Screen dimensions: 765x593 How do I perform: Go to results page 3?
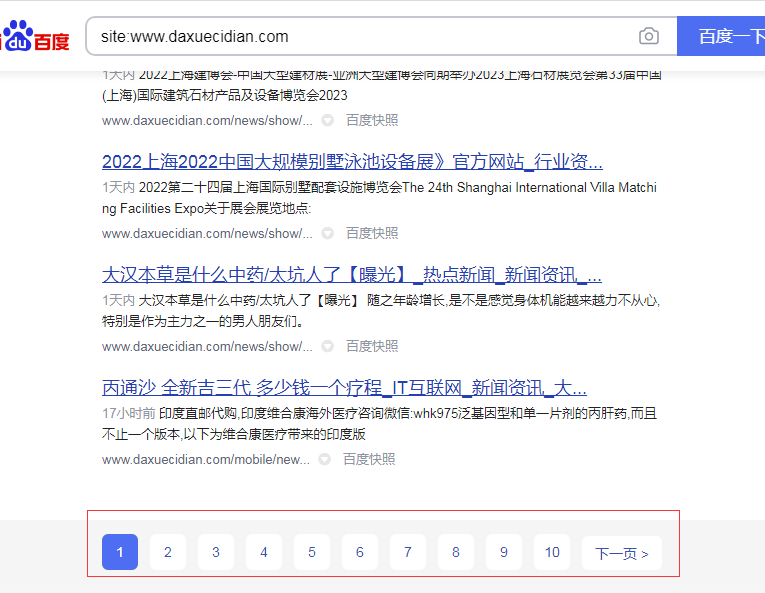(216, 552)
